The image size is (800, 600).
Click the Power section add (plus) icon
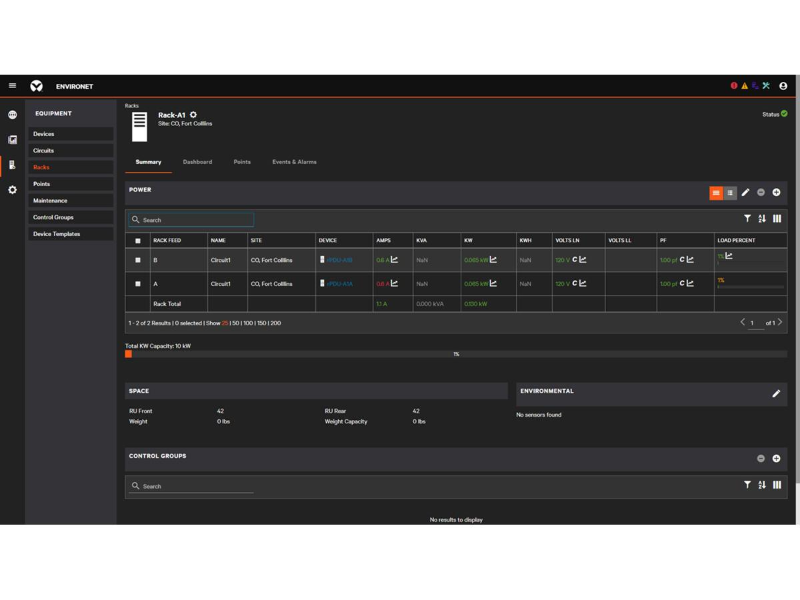click(x=776, y=192)
